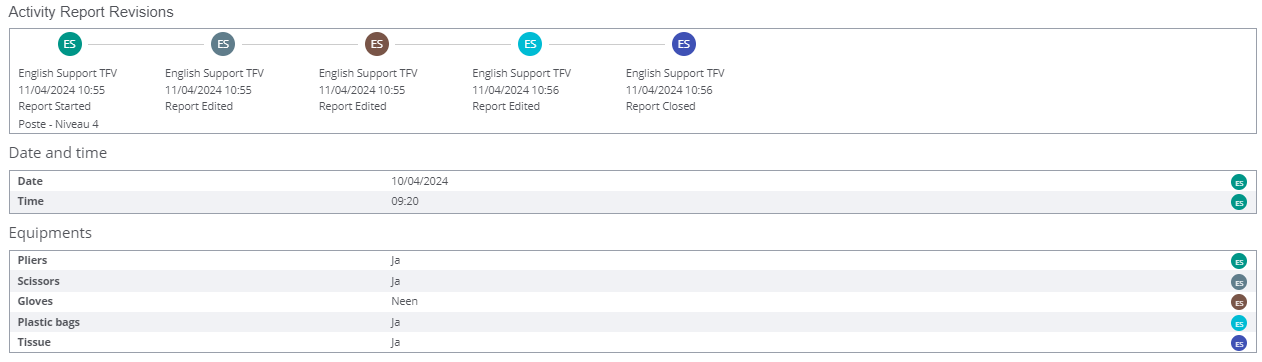The image size is (1262, 362).
Task: Select the brown ES revision circle in the timeline
Action: click(x=377, y=44)
